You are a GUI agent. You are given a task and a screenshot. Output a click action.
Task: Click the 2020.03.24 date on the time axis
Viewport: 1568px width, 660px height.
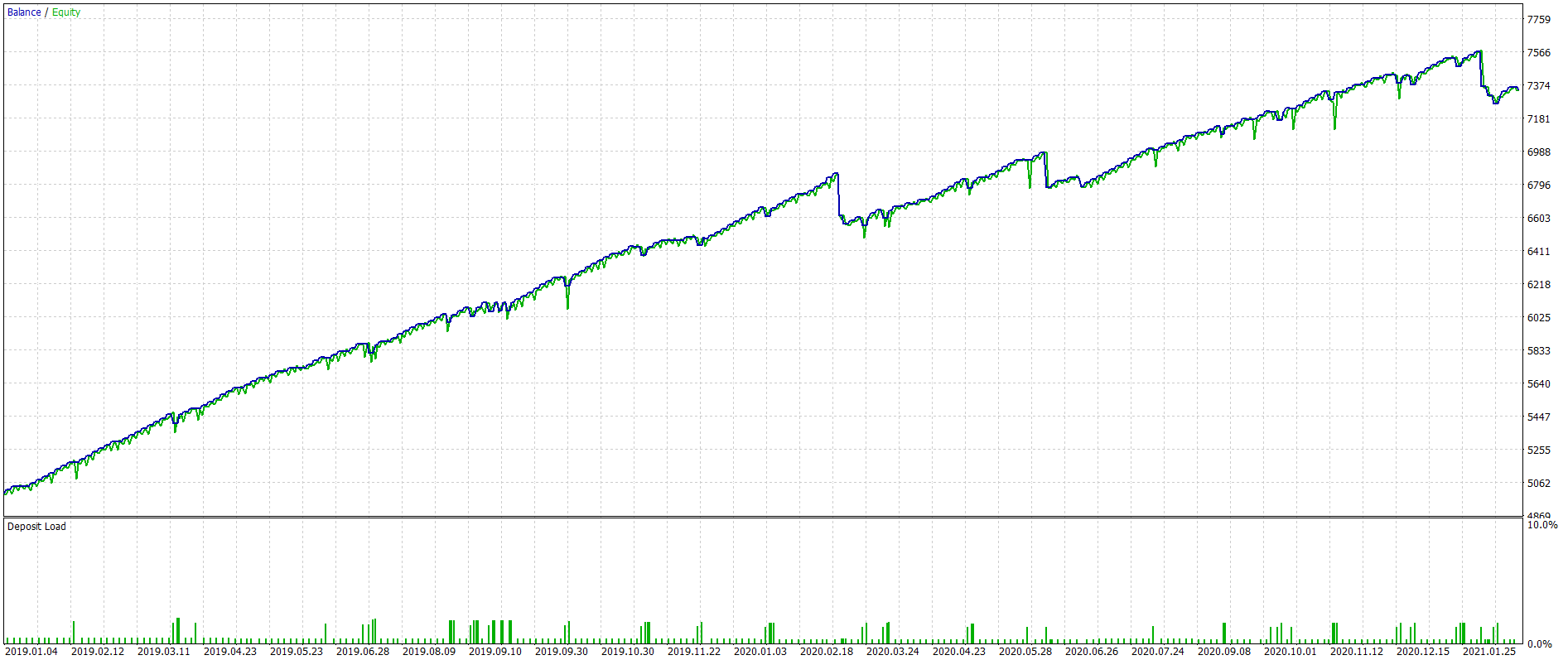coord(893,652)
